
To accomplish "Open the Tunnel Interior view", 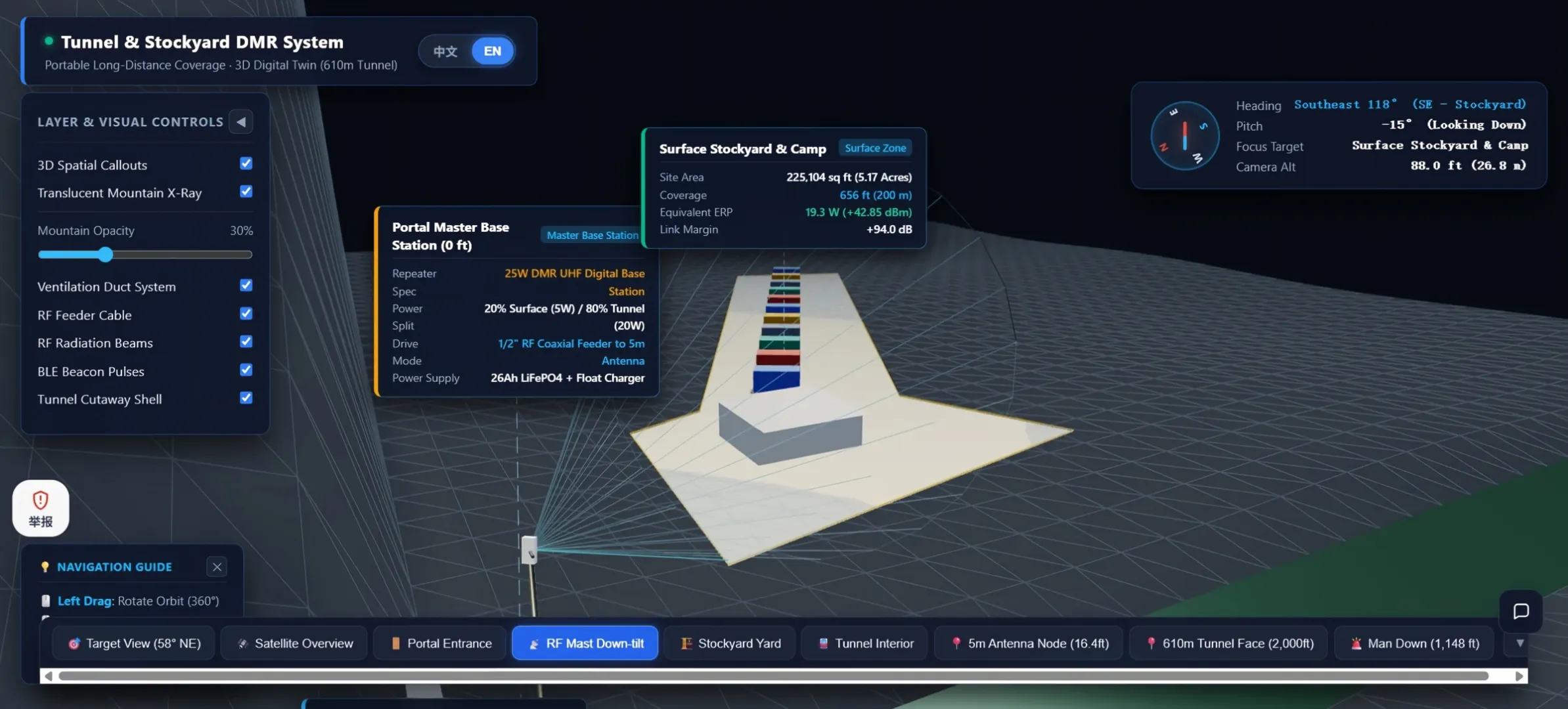I will click(865, 643).
